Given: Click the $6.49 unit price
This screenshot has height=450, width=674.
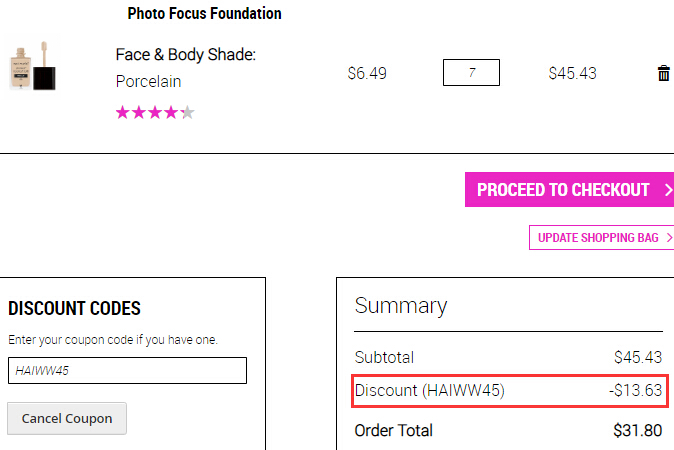Looking at the screenshot, I should [x=367, y=73].
